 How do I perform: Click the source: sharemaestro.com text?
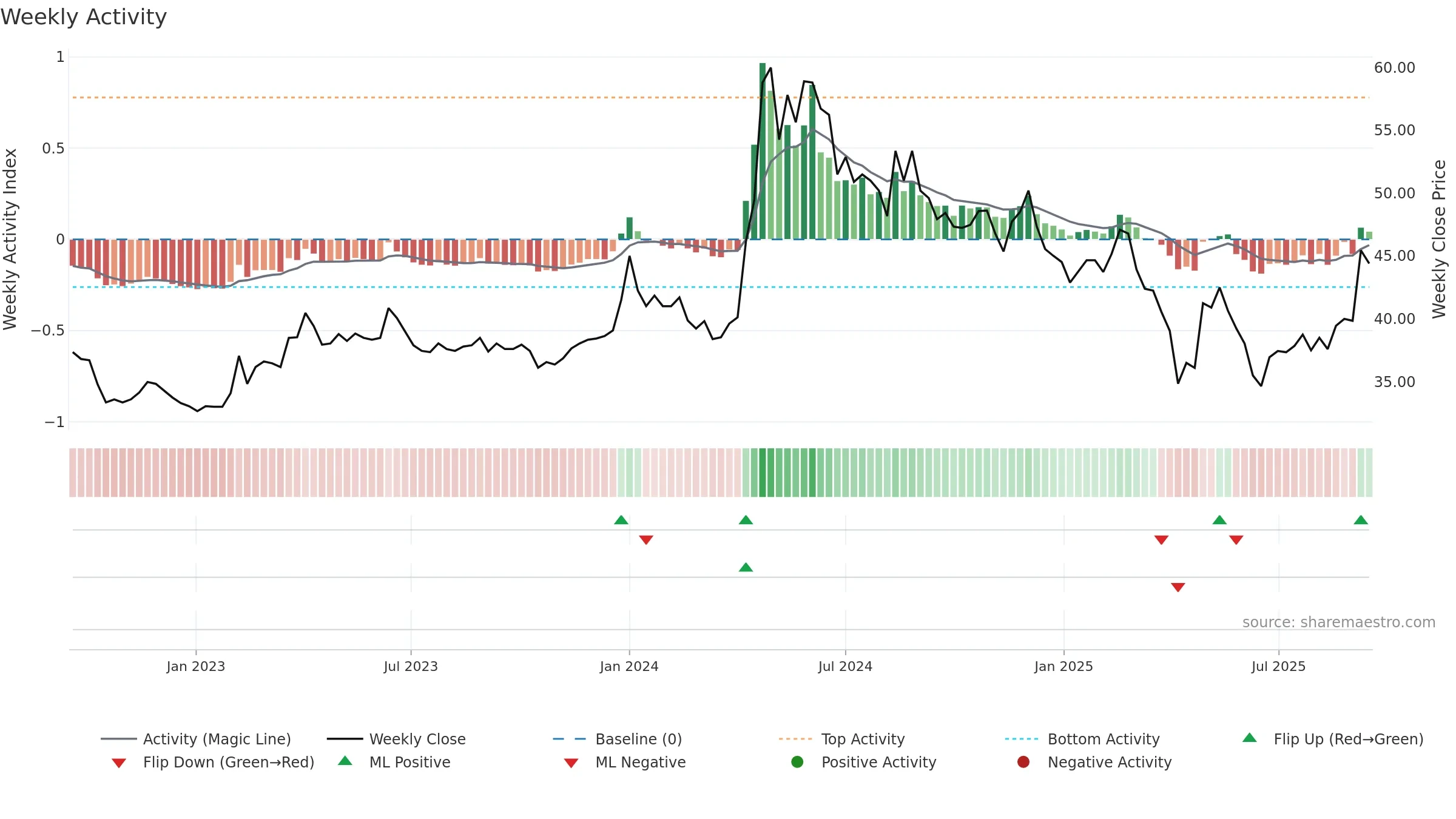(1339, 622)
